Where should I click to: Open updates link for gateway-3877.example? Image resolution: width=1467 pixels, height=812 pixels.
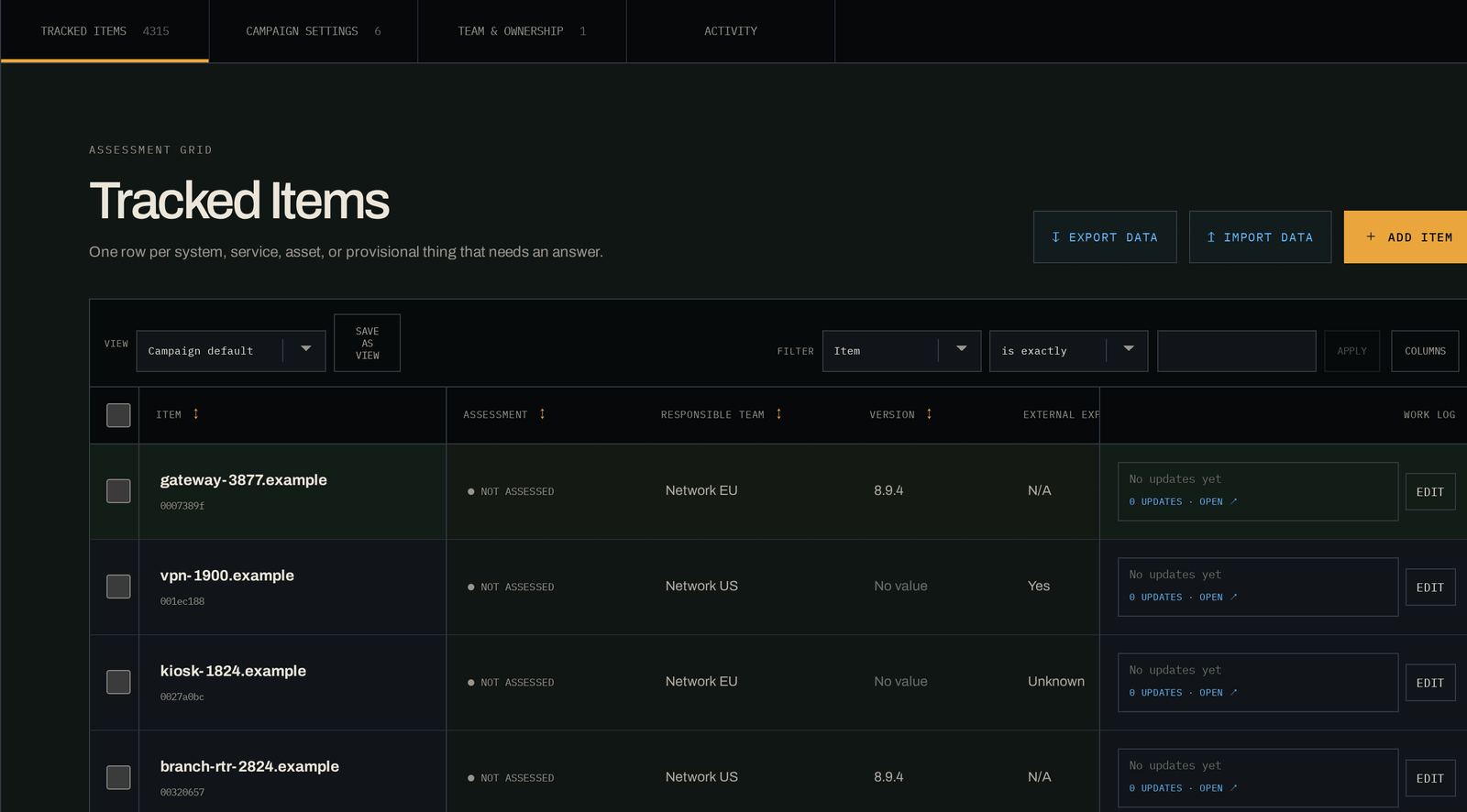click(x=1183, y=501)
